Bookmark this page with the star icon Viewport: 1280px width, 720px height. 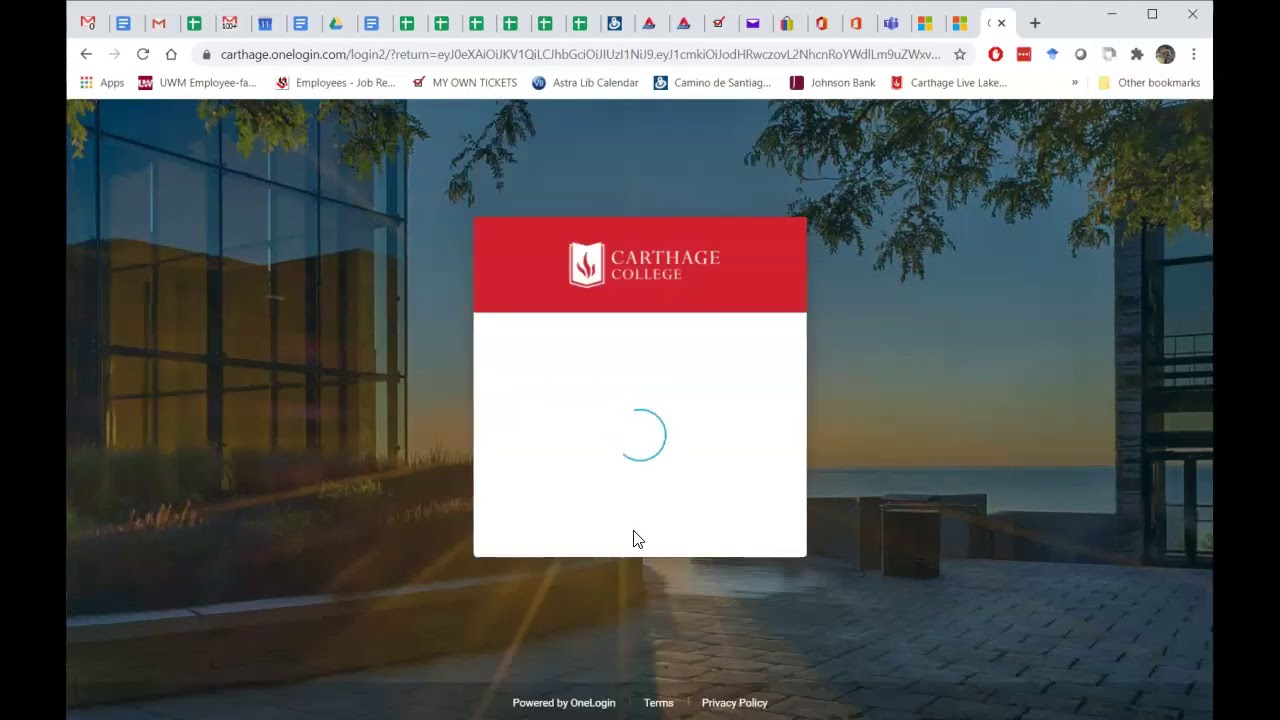click(960, 54)
